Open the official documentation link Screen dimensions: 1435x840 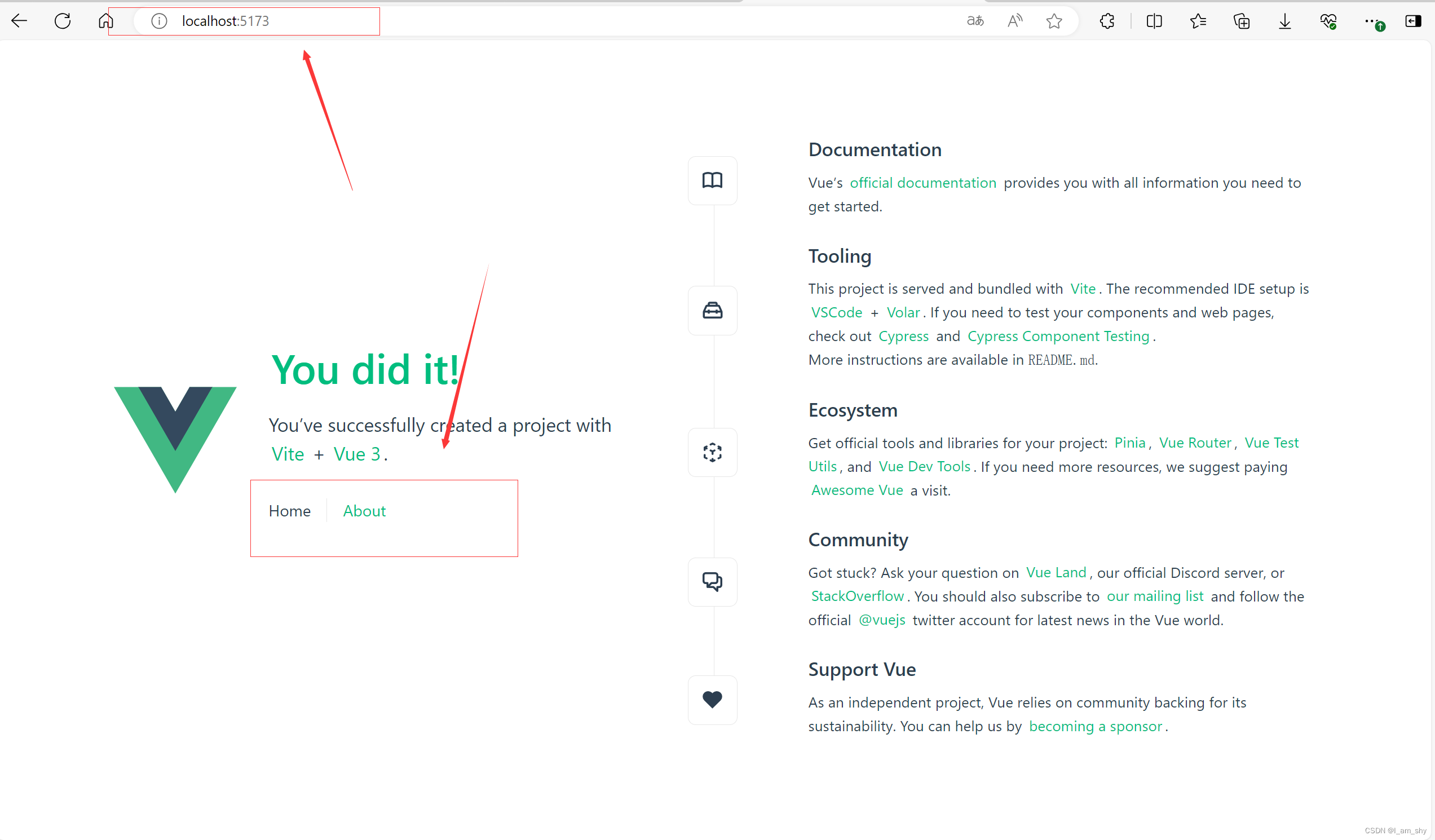(922, 183)
